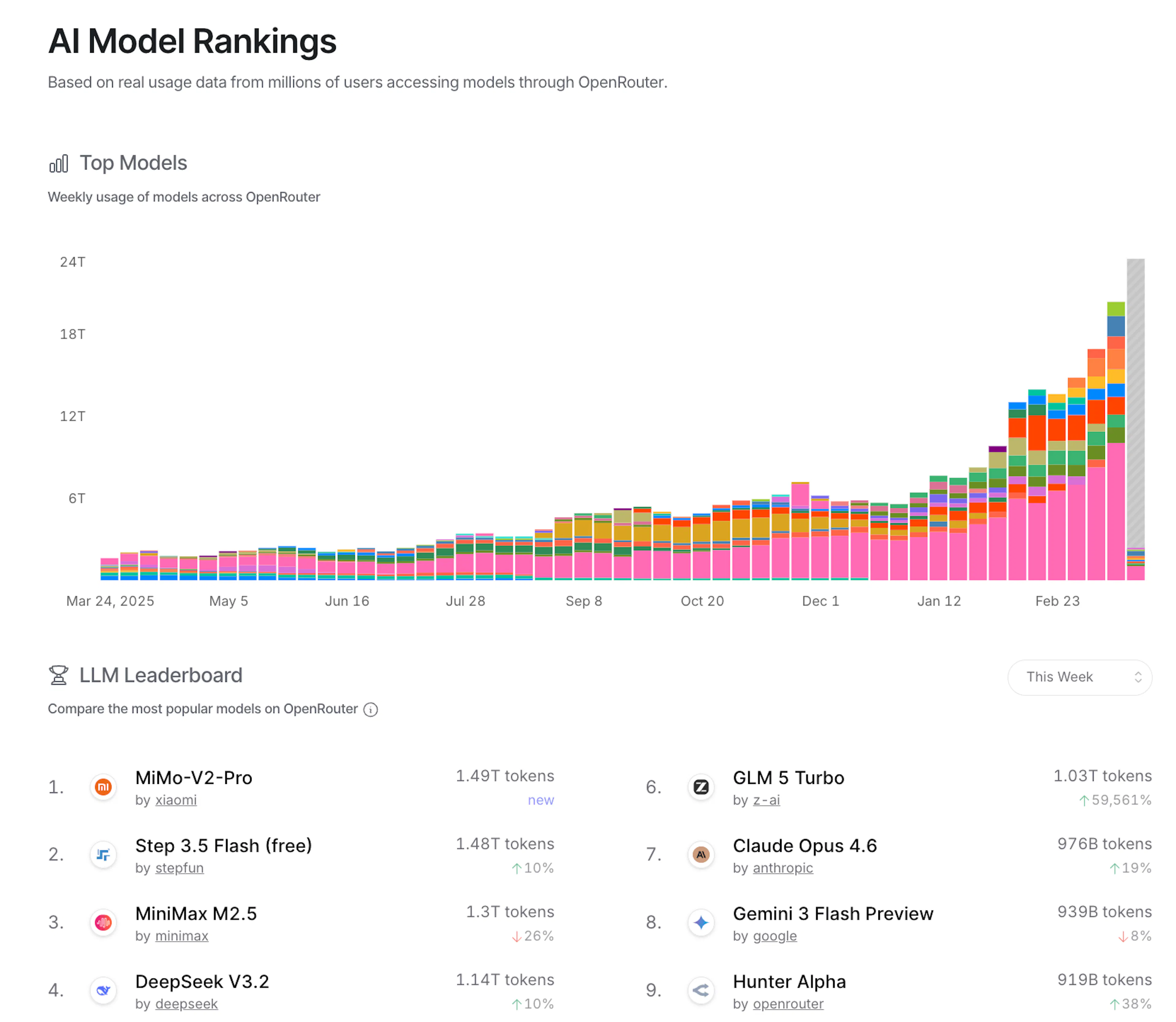
Task: Open the Gemini 3 Flash Preview model link
Action: [x=833, y=914]
